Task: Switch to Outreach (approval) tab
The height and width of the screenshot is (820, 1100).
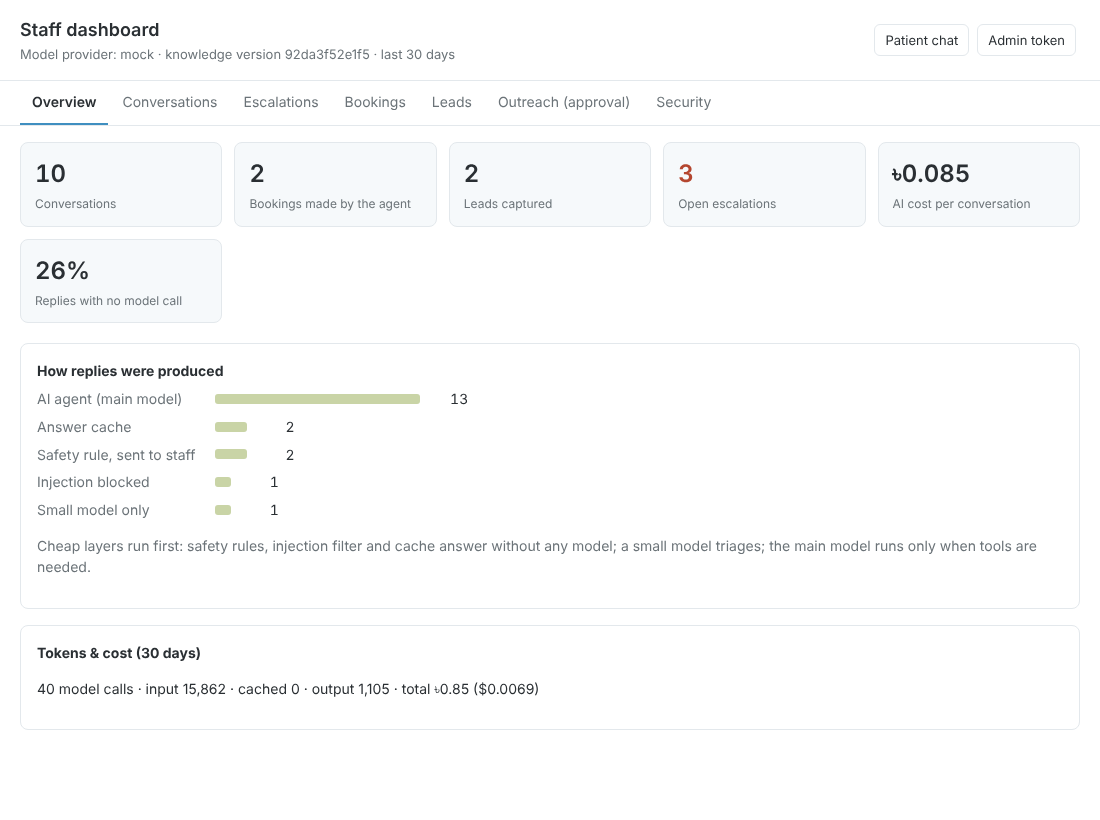Action: tap(564, 102)
